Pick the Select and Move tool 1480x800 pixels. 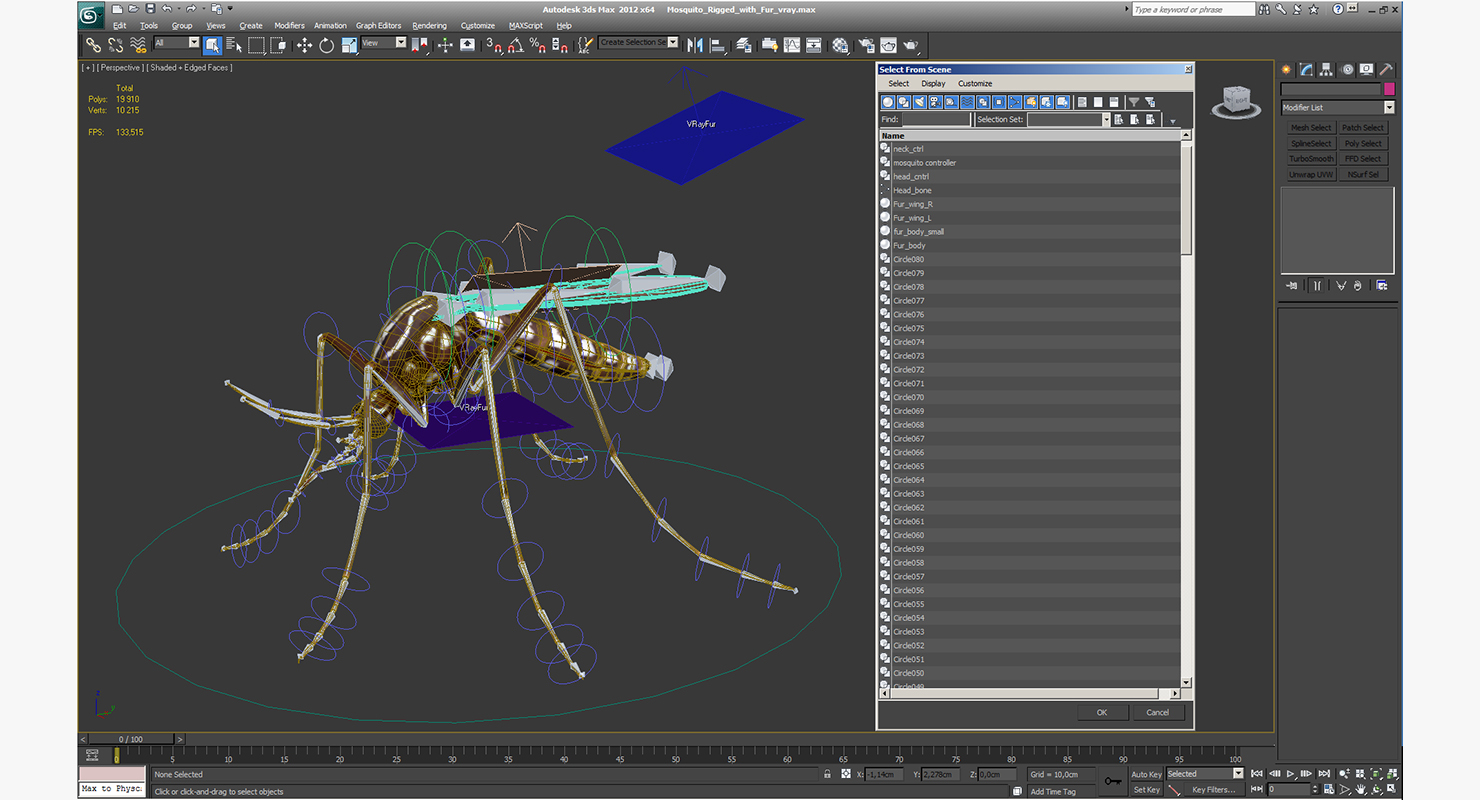(x=304, y=45)
